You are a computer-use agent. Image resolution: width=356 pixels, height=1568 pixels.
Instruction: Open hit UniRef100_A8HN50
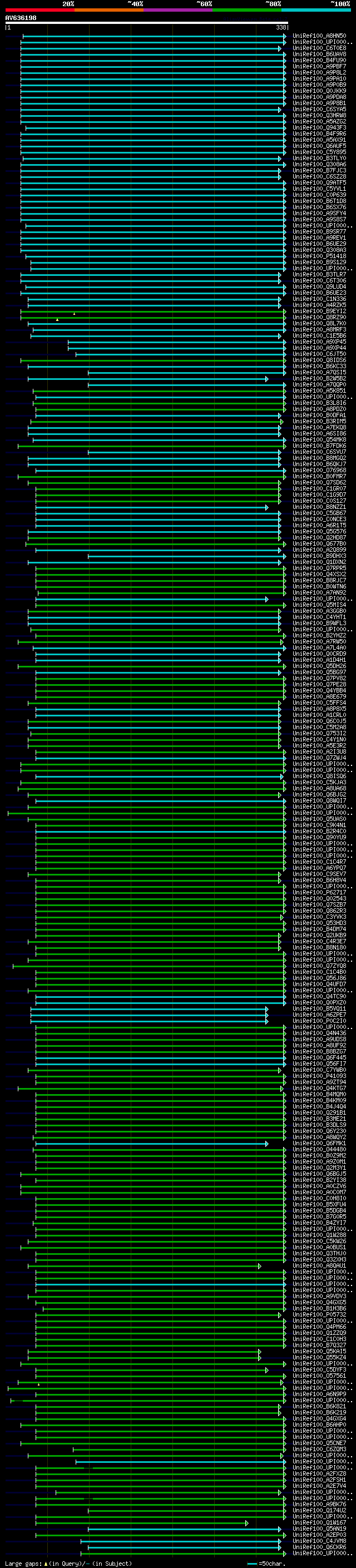(319, 37)
